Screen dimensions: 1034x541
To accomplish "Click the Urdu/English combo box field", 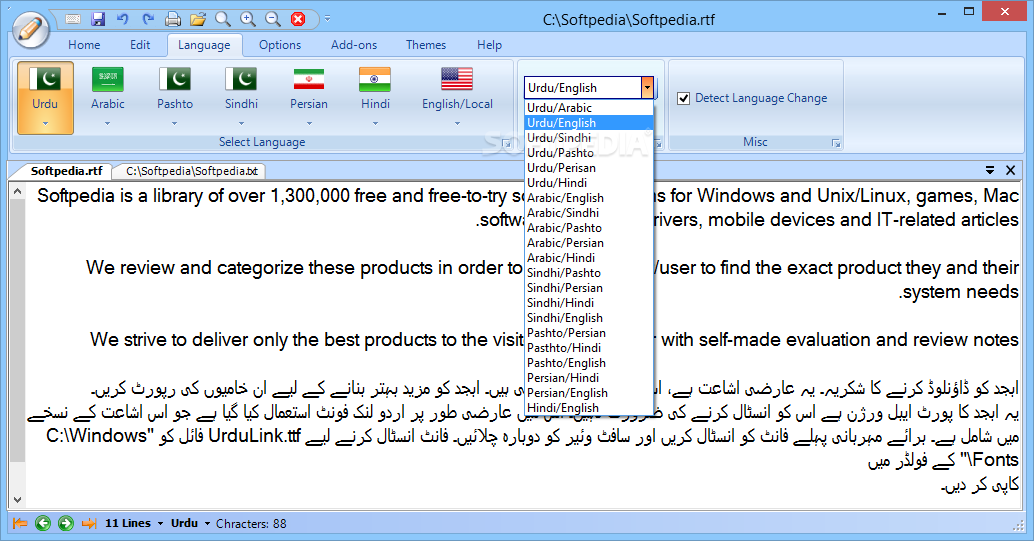I will click(583, 88).
